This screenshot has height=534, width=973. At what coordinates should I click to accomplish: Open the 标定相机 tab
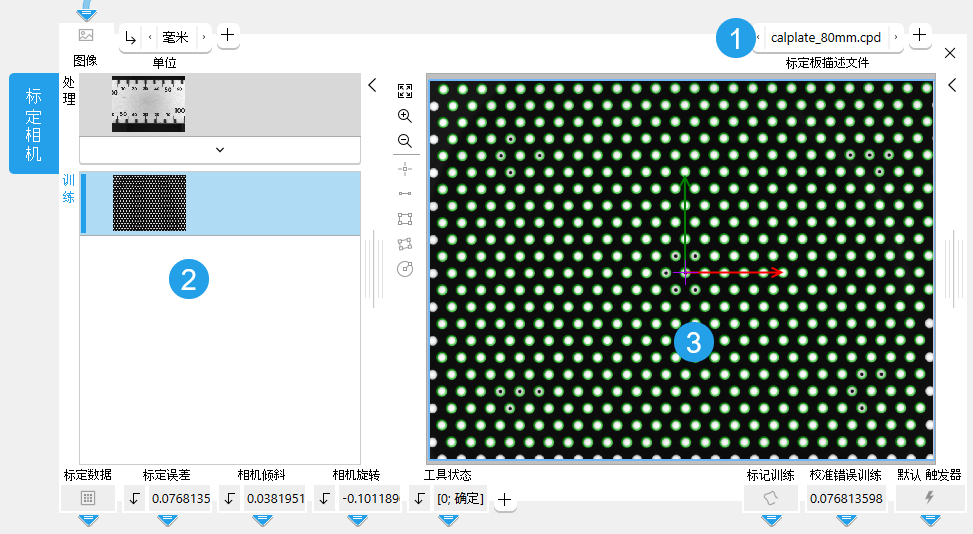pyautogui.click(x=34, y=123)
